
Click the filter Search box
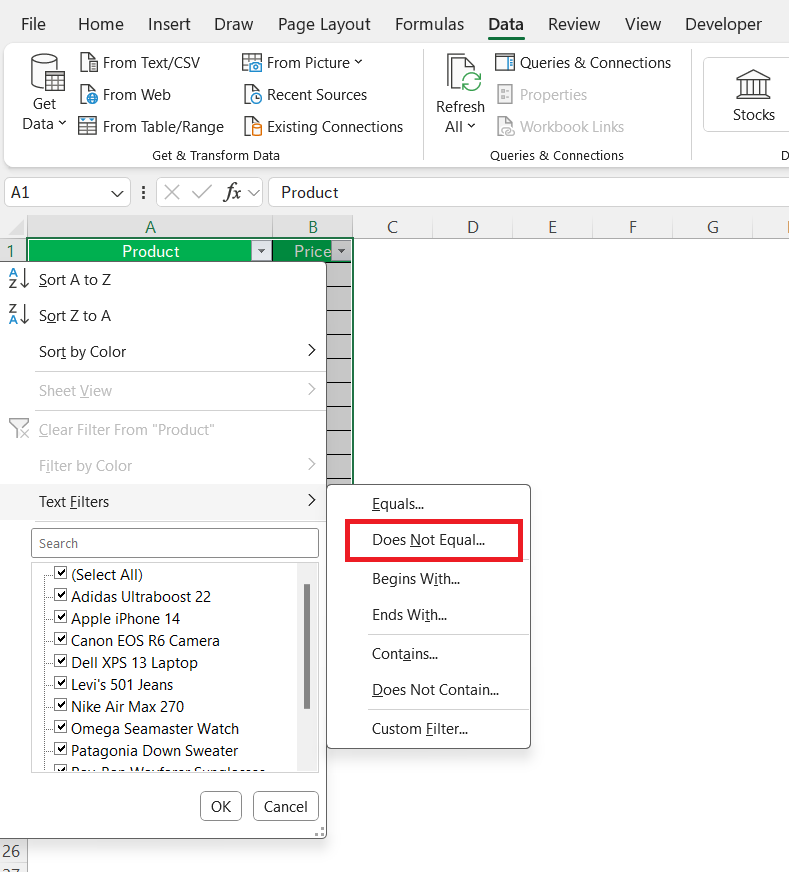click(x=175, y=543)
